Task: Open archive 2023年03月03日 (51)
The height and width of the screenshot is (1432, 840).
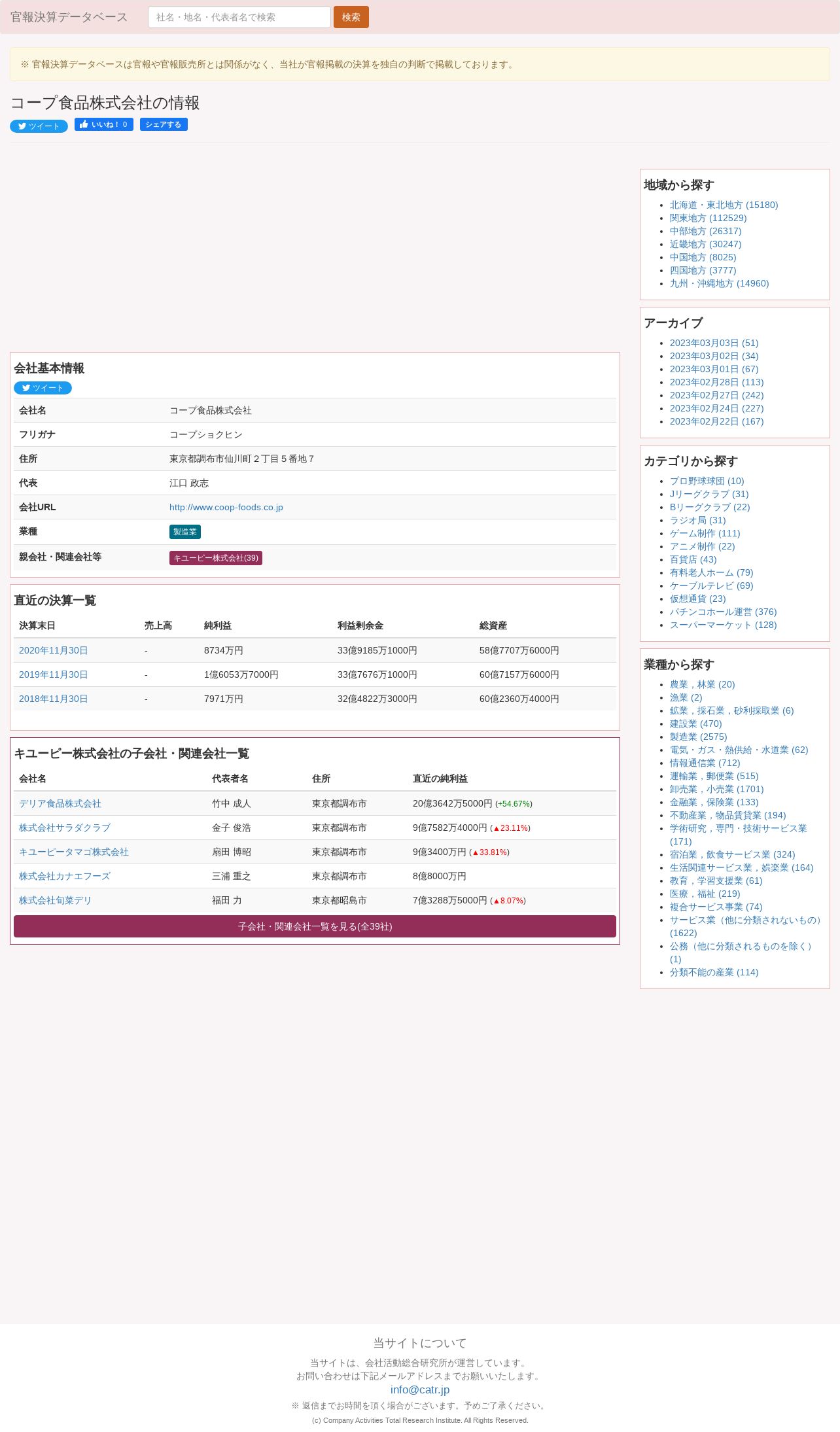Action: tap(714, 343)
